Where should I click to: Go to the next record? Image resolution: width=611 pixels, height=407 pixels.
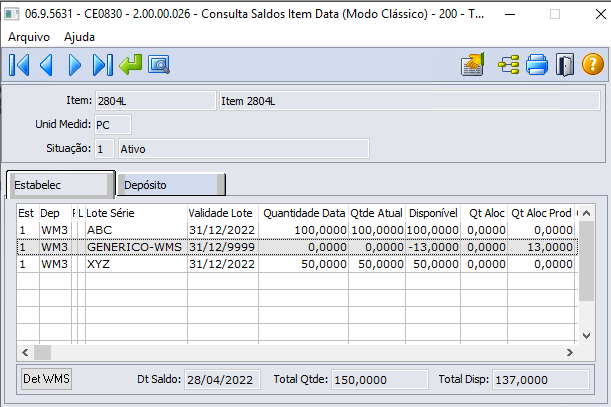click(74, 65)
